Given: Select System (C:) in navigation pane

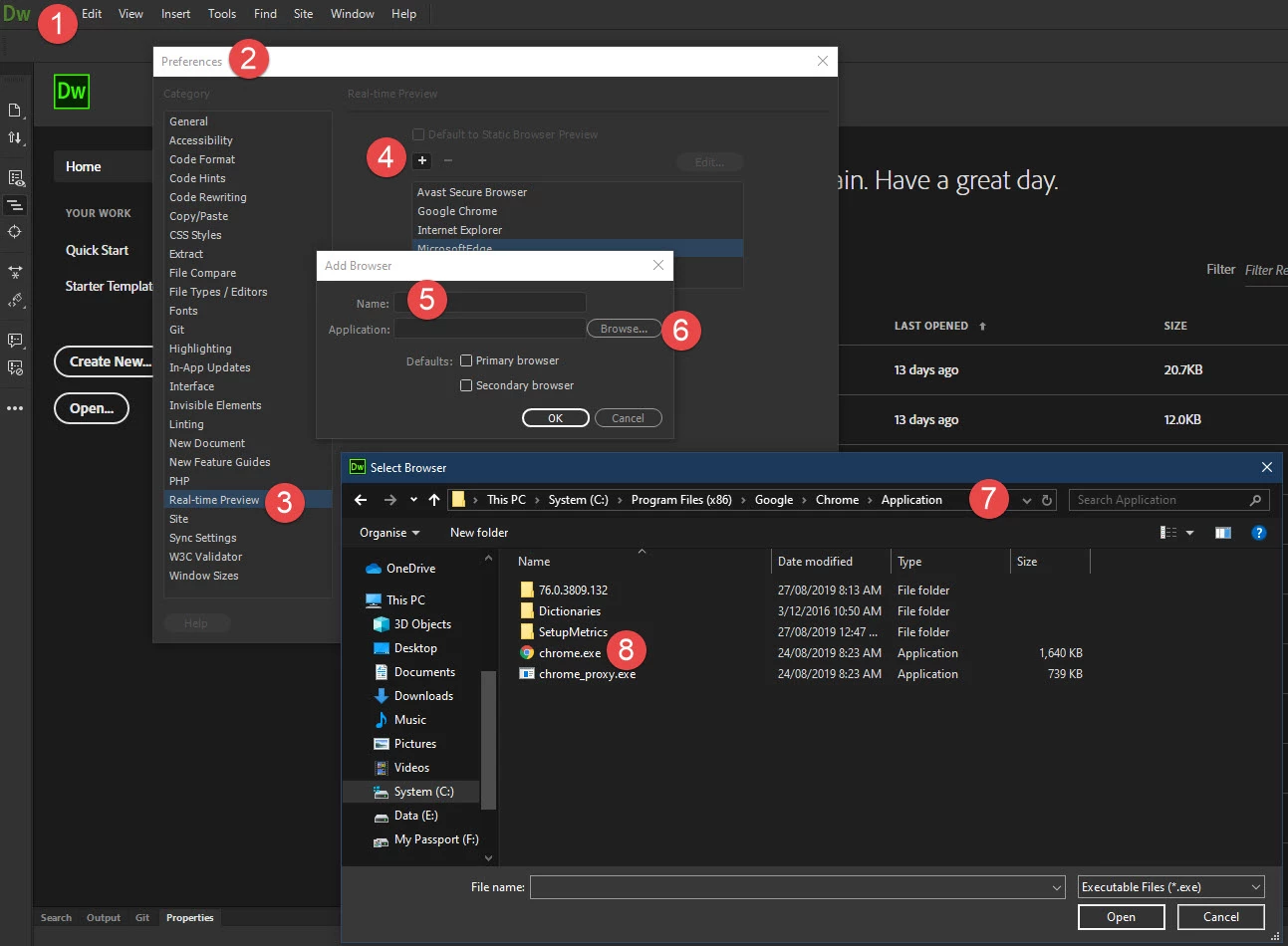Looking at the screenshot, I should click(x=411, y=792).
